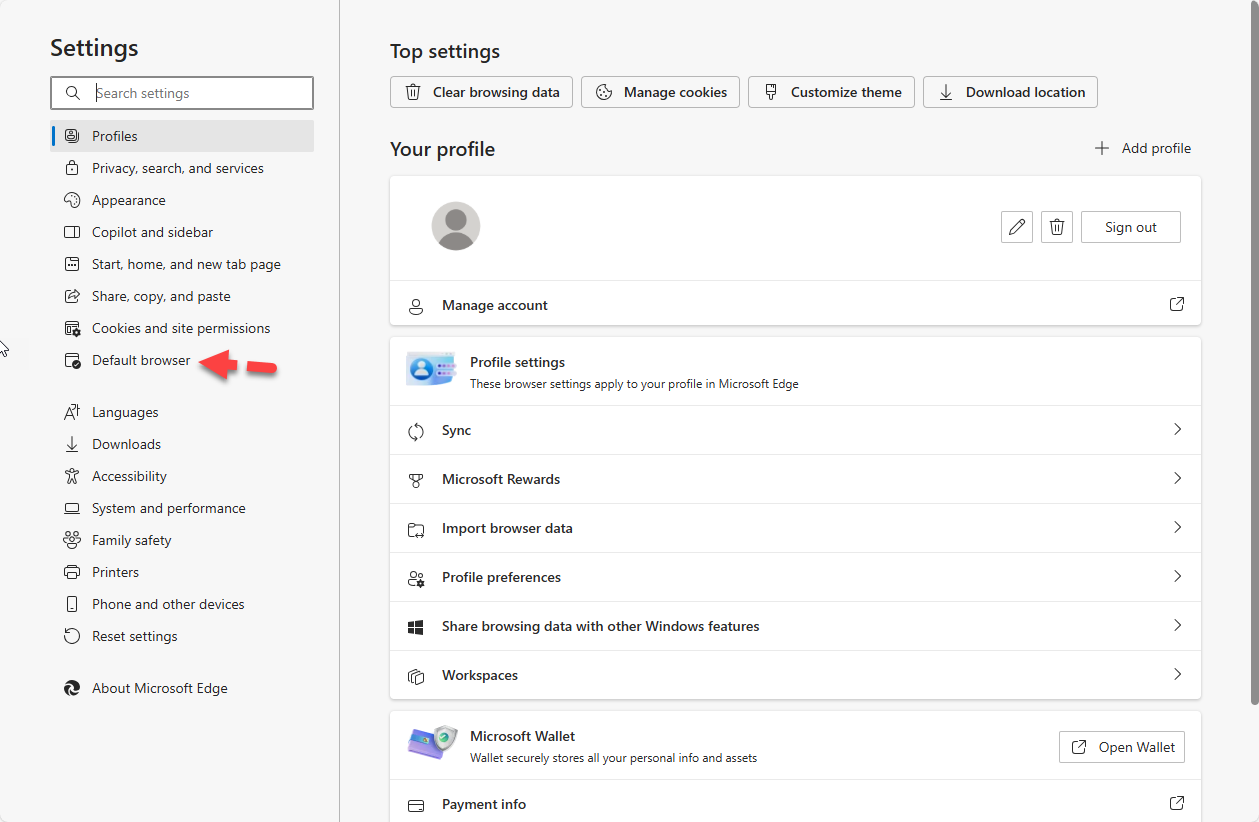Click the Manage account external link icon
The image size is (1259, 822).
[1177, 304]
